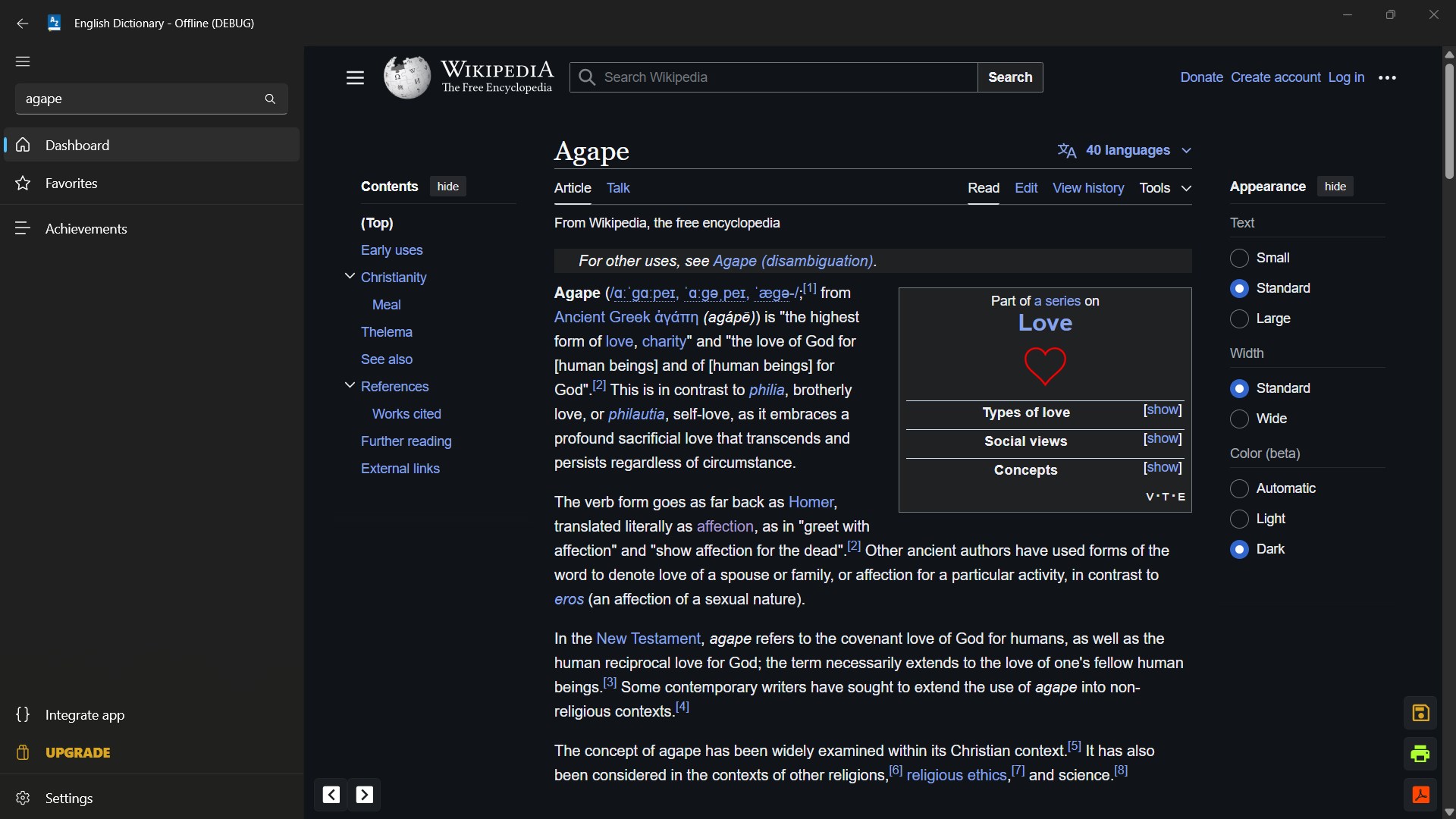Click the search magnifier in the sidebar
This screenshot has height=819, width=1456.
(270, 99)
